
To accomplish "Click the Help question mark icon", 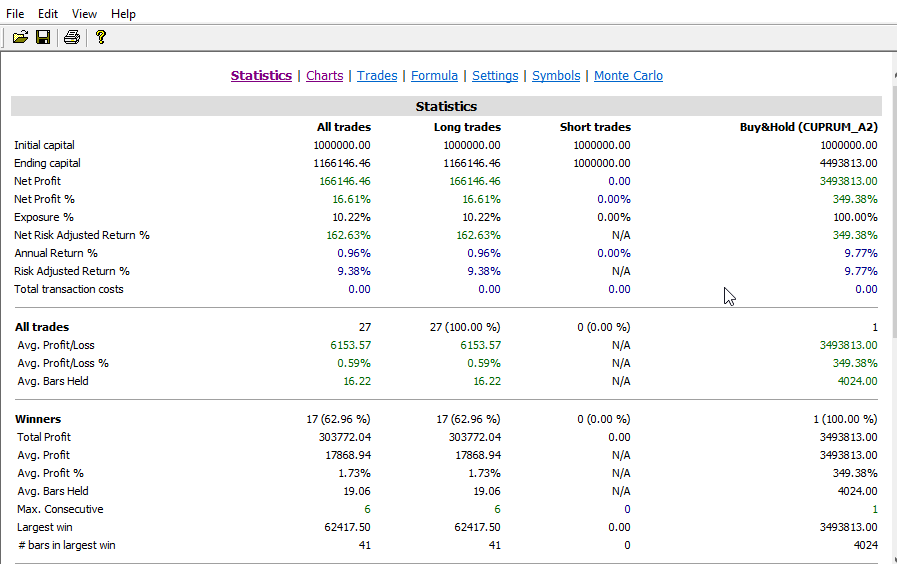I will coord(101,38).
